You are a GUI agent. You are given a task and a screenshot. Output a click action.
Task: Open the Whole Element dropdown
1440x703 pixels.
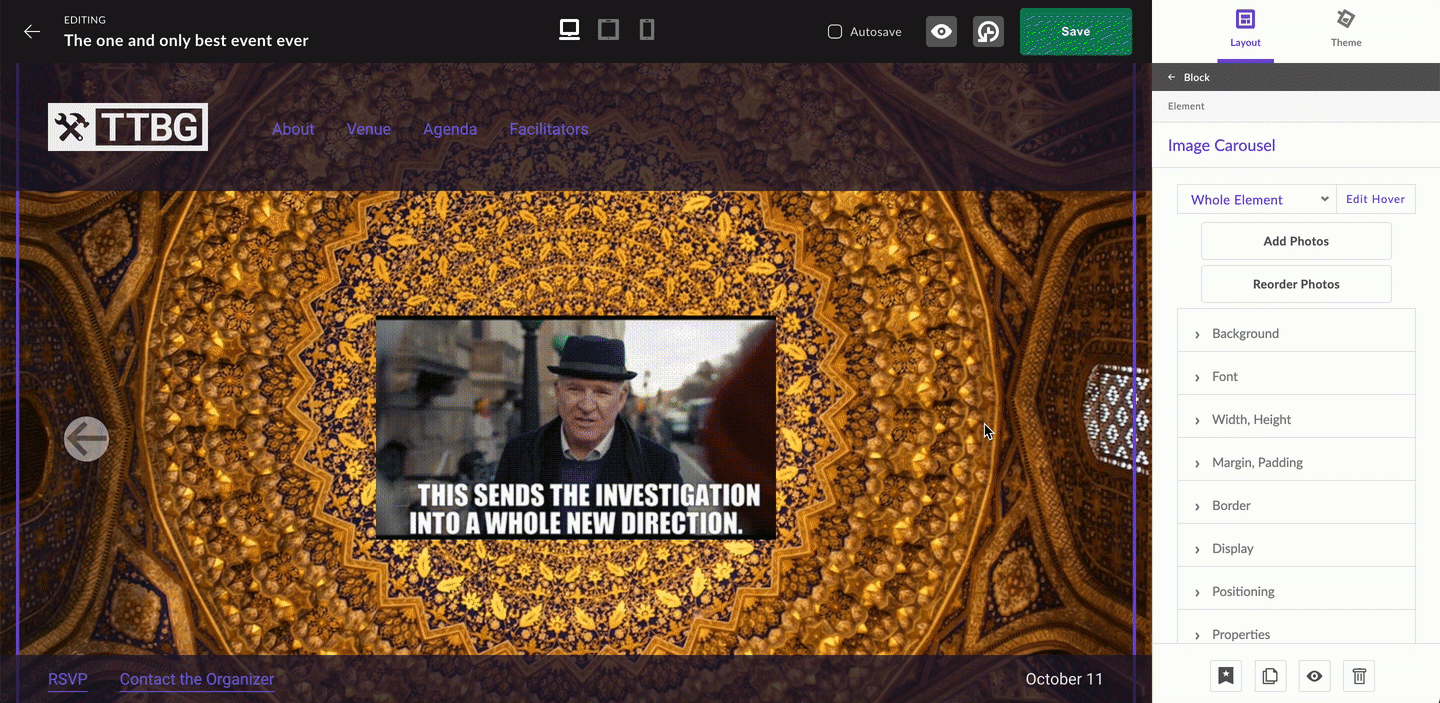click(1257, 199)
